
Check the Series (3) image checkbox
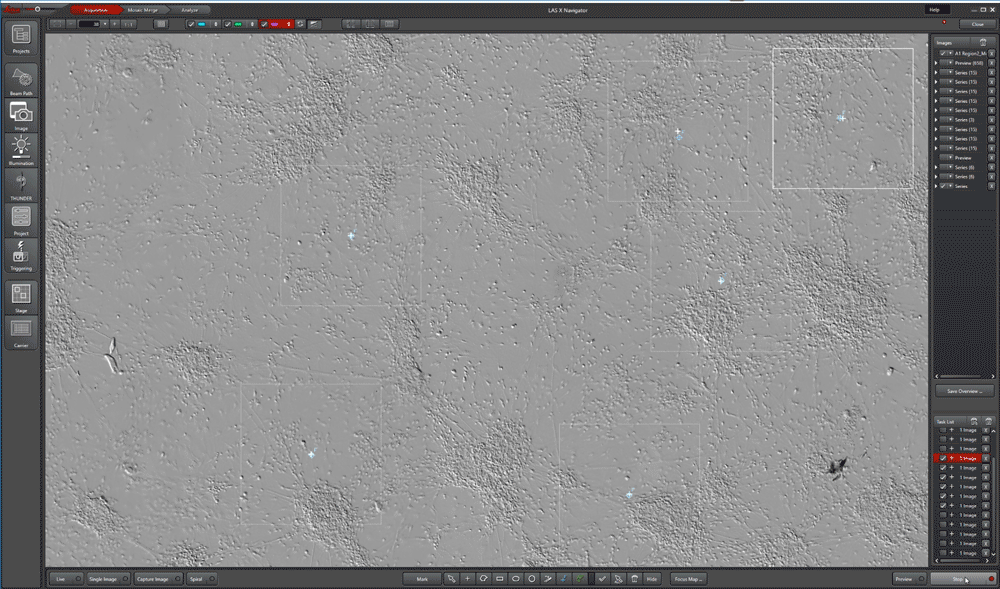943,120
